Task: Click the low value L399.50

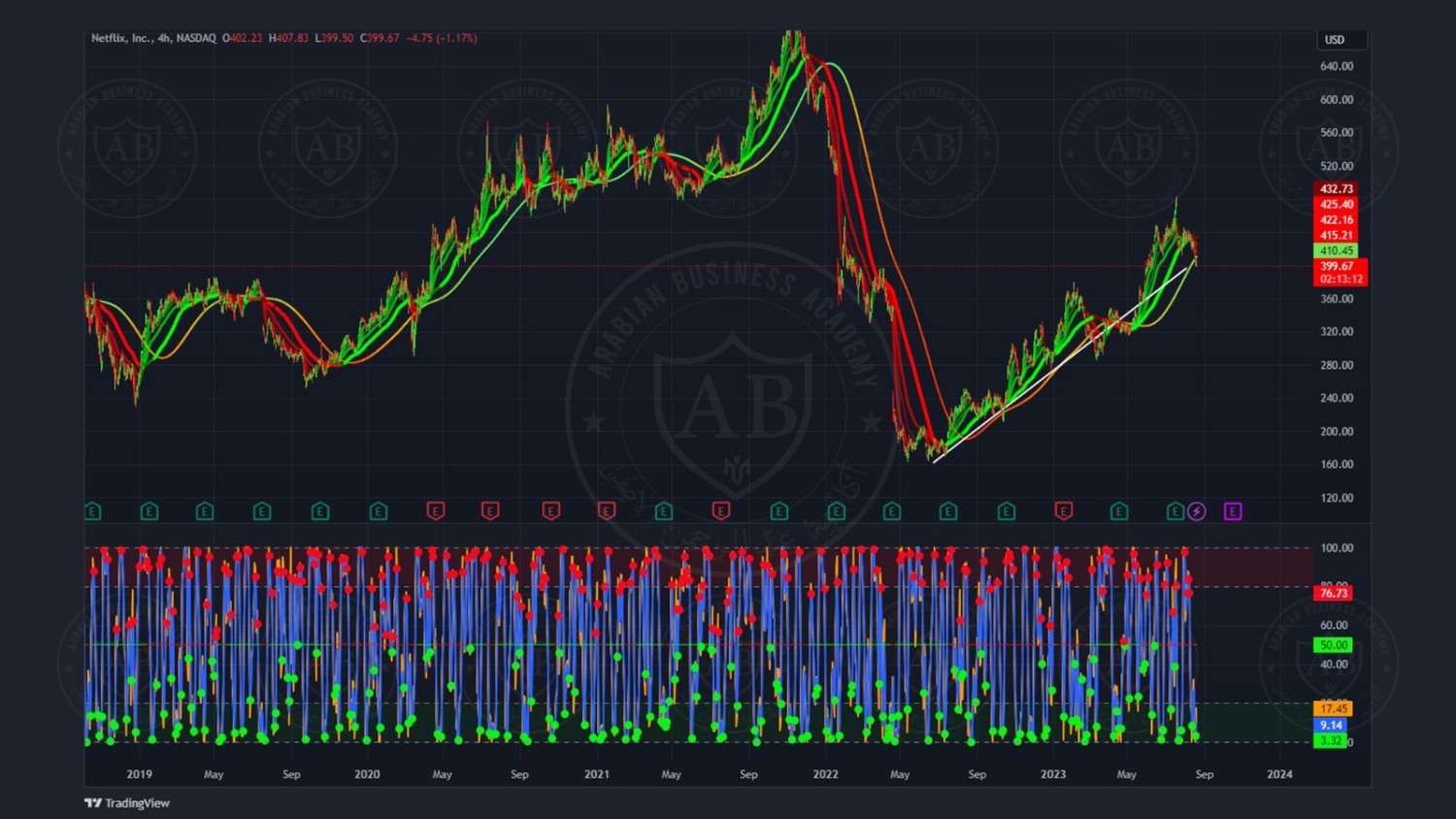Action: coord(334,38)
